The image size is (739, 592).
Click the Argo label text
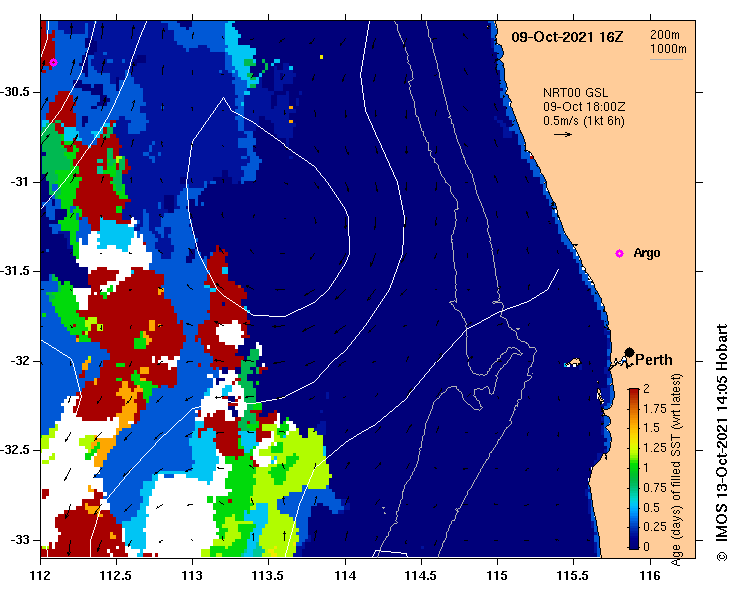647,253
